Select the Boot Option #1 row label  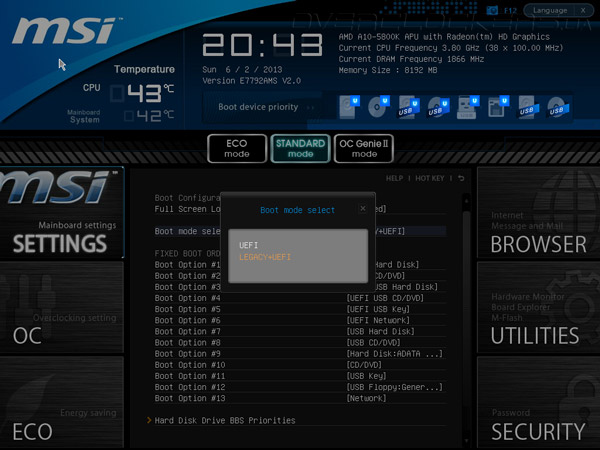188,265
